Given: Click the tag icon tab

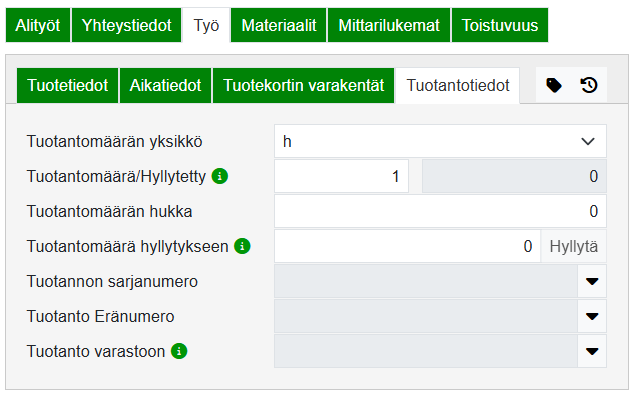Looking at the screenshot, I should pyautogui.click(x=554, y=86).
